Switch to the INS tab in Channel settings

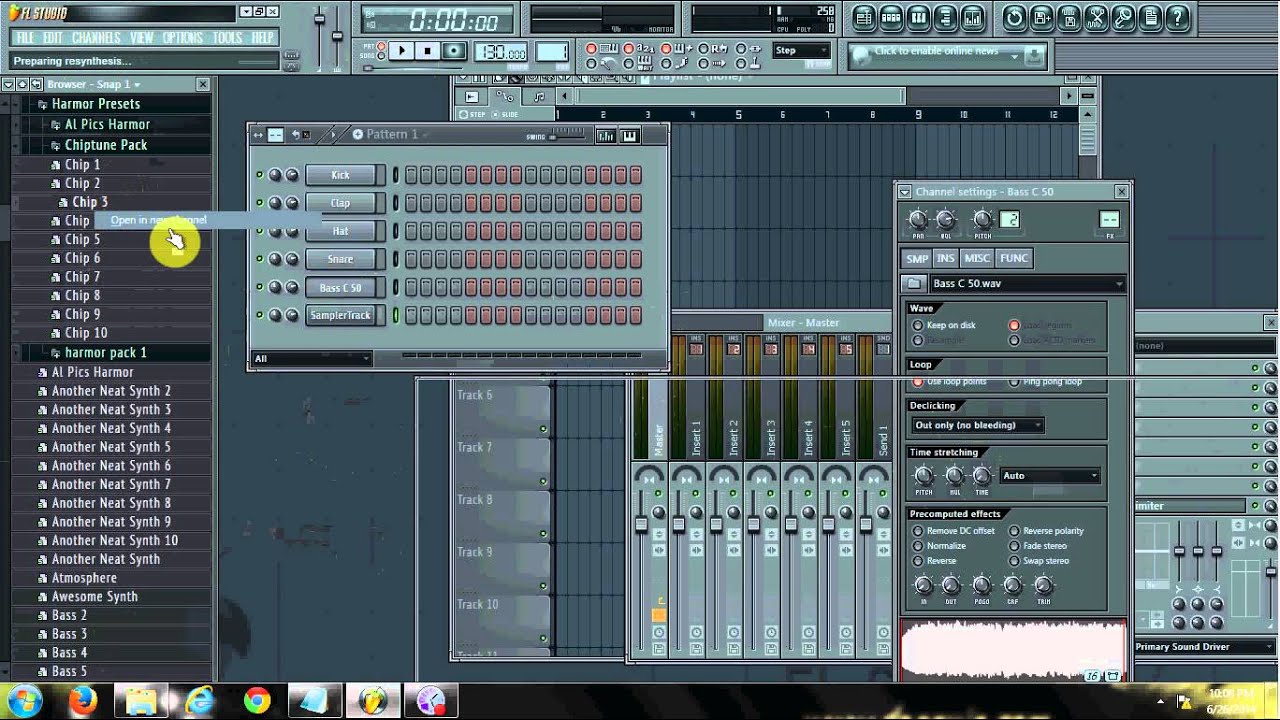pos(946,258)
